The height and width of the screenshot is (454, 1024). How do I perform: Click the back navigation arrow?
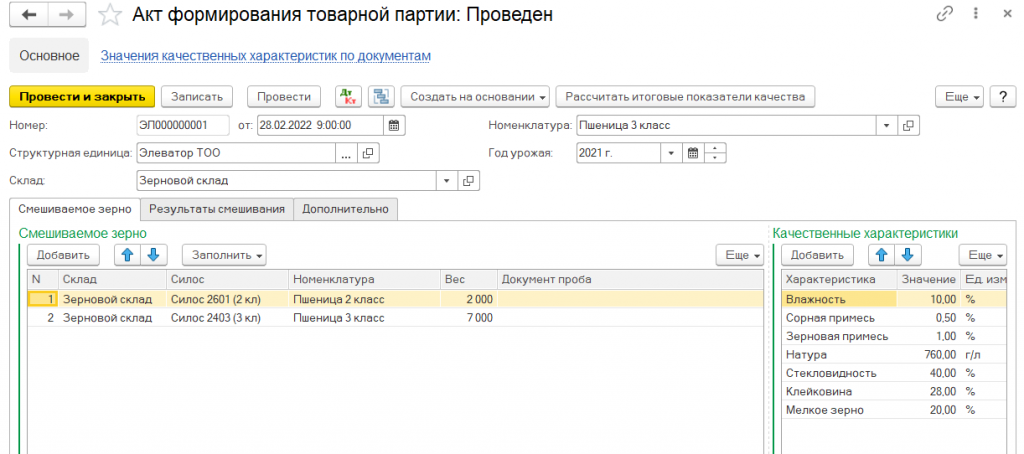point(29,15)
